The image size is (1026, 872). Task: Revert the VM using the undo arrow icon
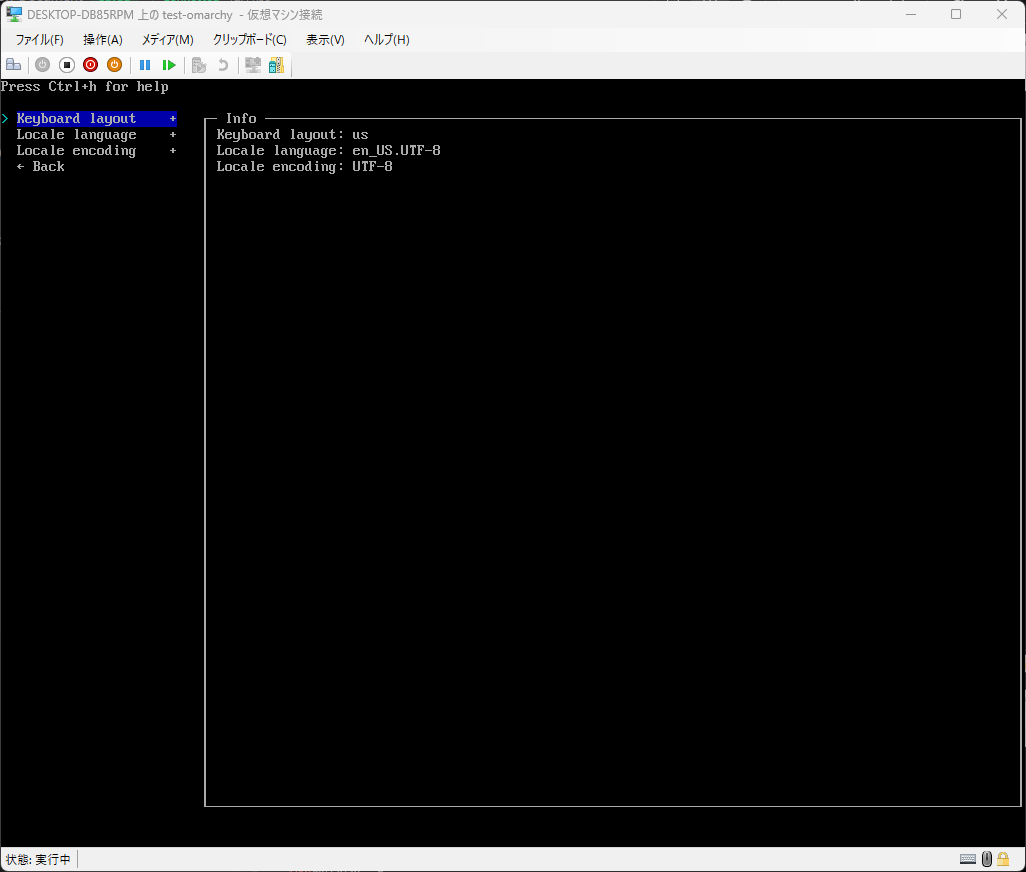click(223, 65)
